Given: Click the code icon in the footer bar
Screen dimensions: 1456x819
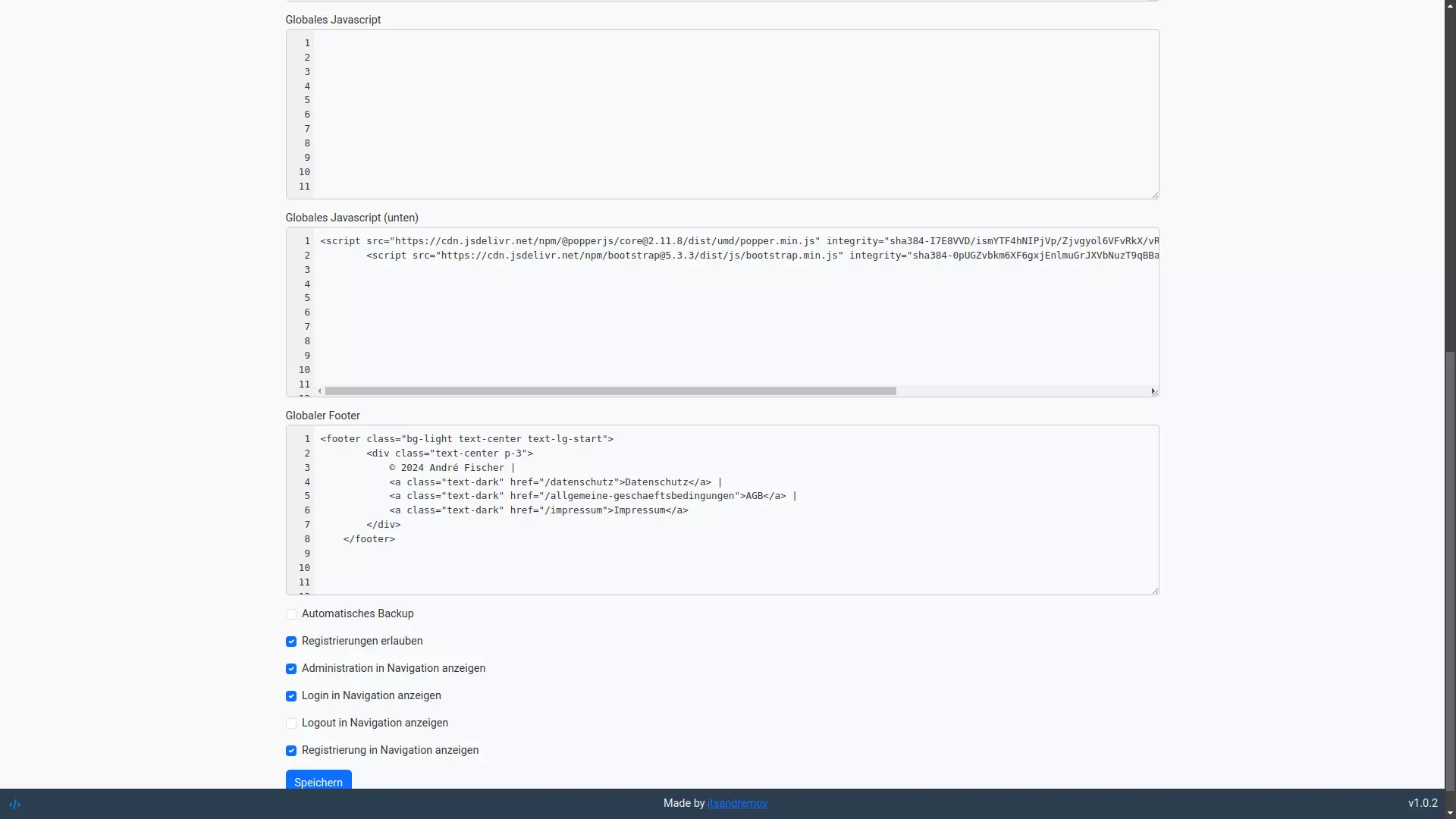Looking at the screenshot, I should click(14, 804).
